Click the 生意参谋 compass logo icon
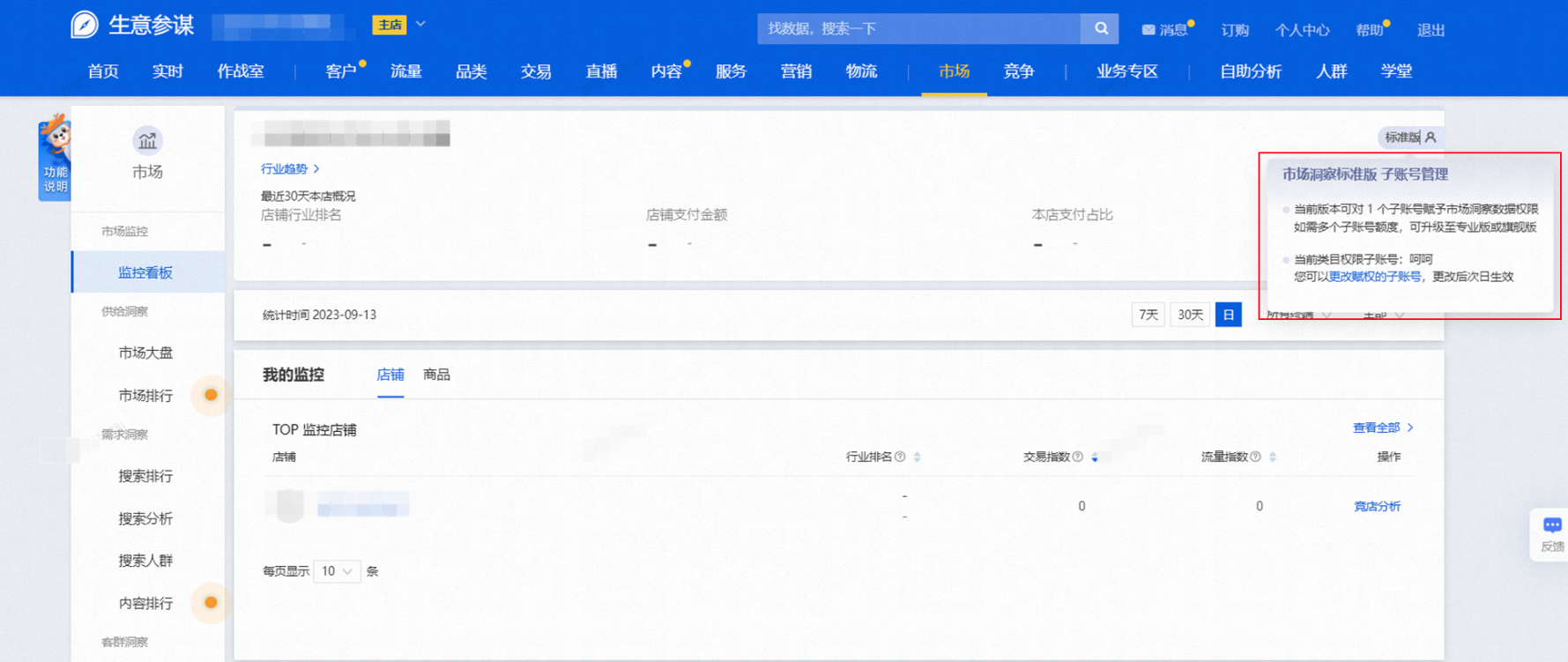This screenshot has width=1568, height=662. (85, 25)
